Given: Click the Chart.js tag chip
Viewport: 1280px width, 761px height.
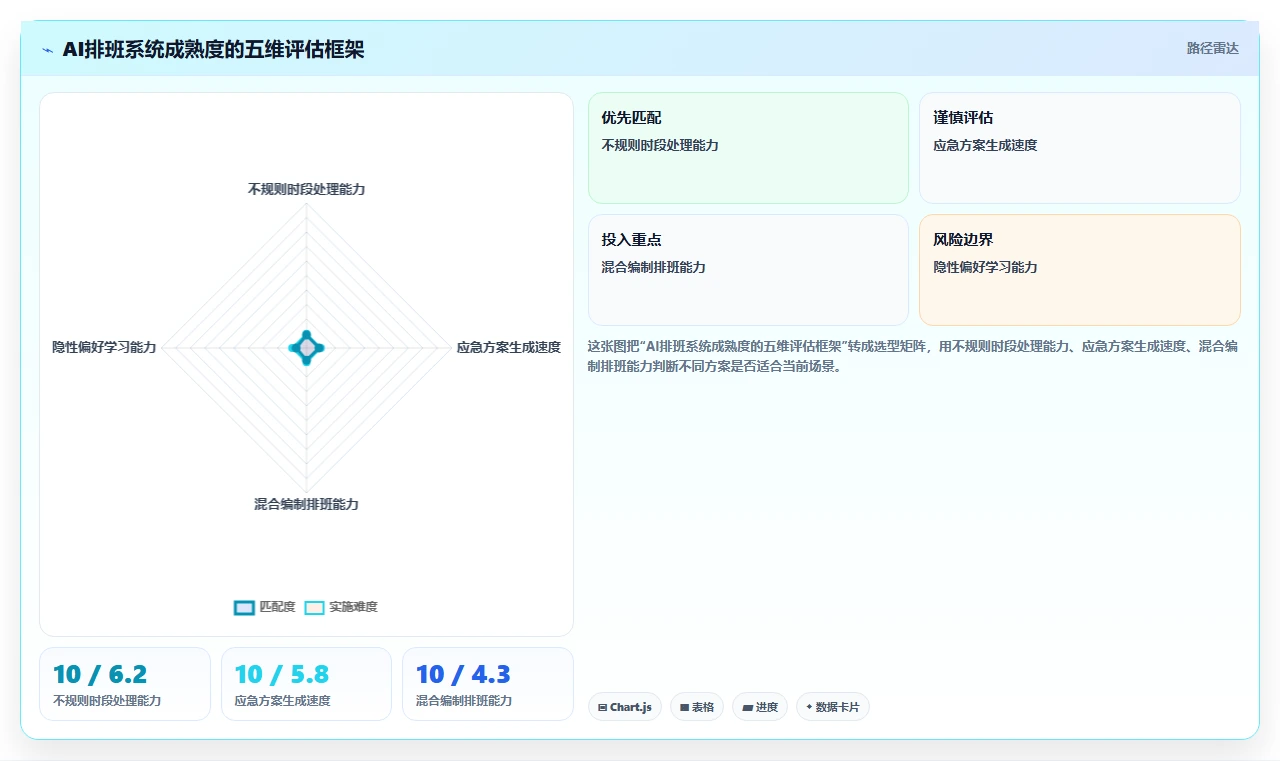Looking at the screenshot, I should point(625,707).
